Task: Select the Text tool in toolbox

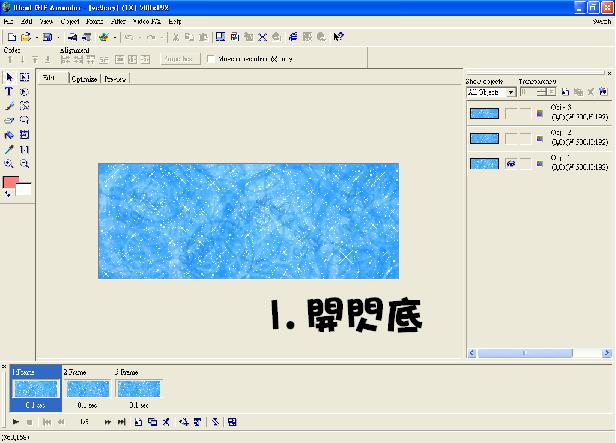Action: tap(9, 91)
